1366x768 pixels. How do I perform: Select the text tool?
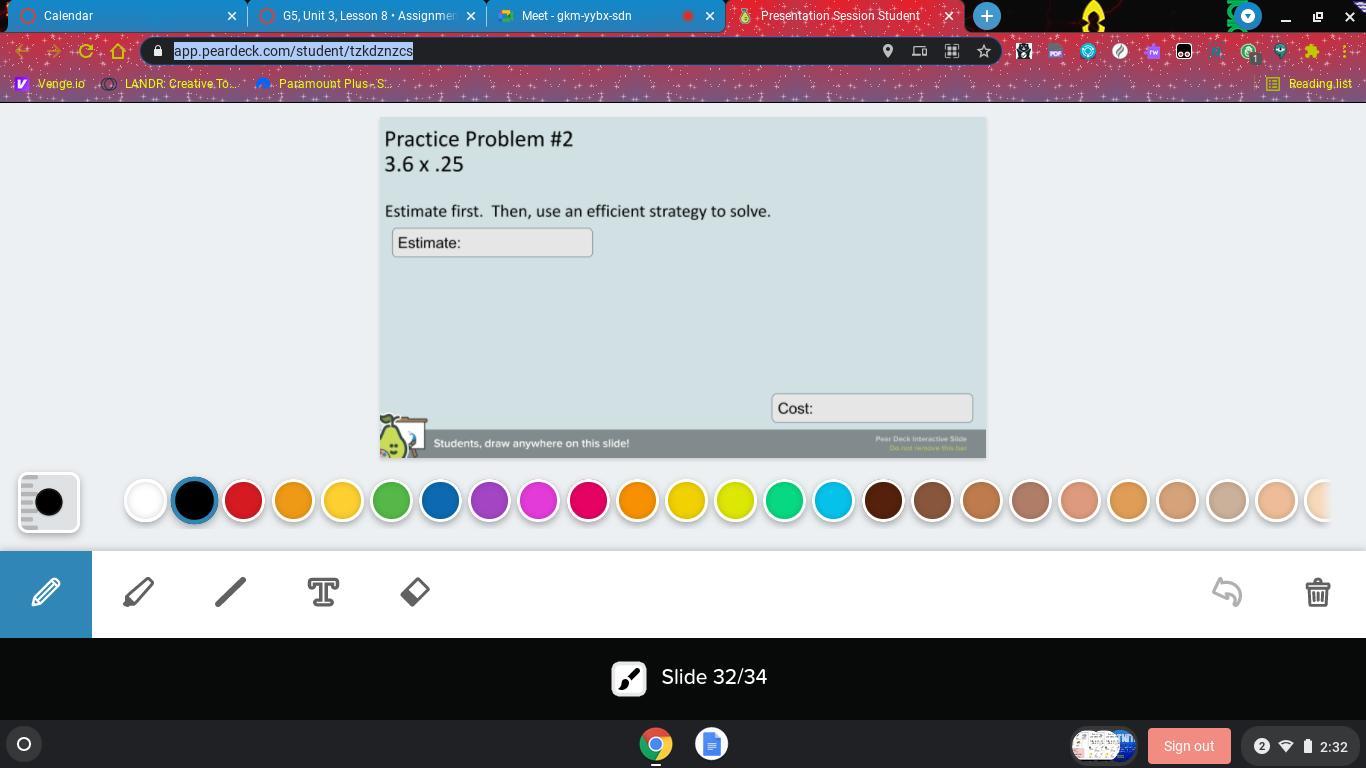pos(323,592)
